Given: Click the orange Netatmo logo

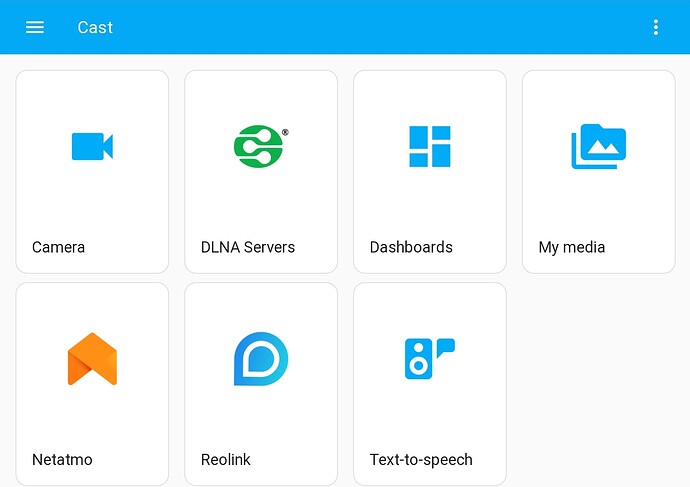Looking at the screenshot, I should click(92, 359).
